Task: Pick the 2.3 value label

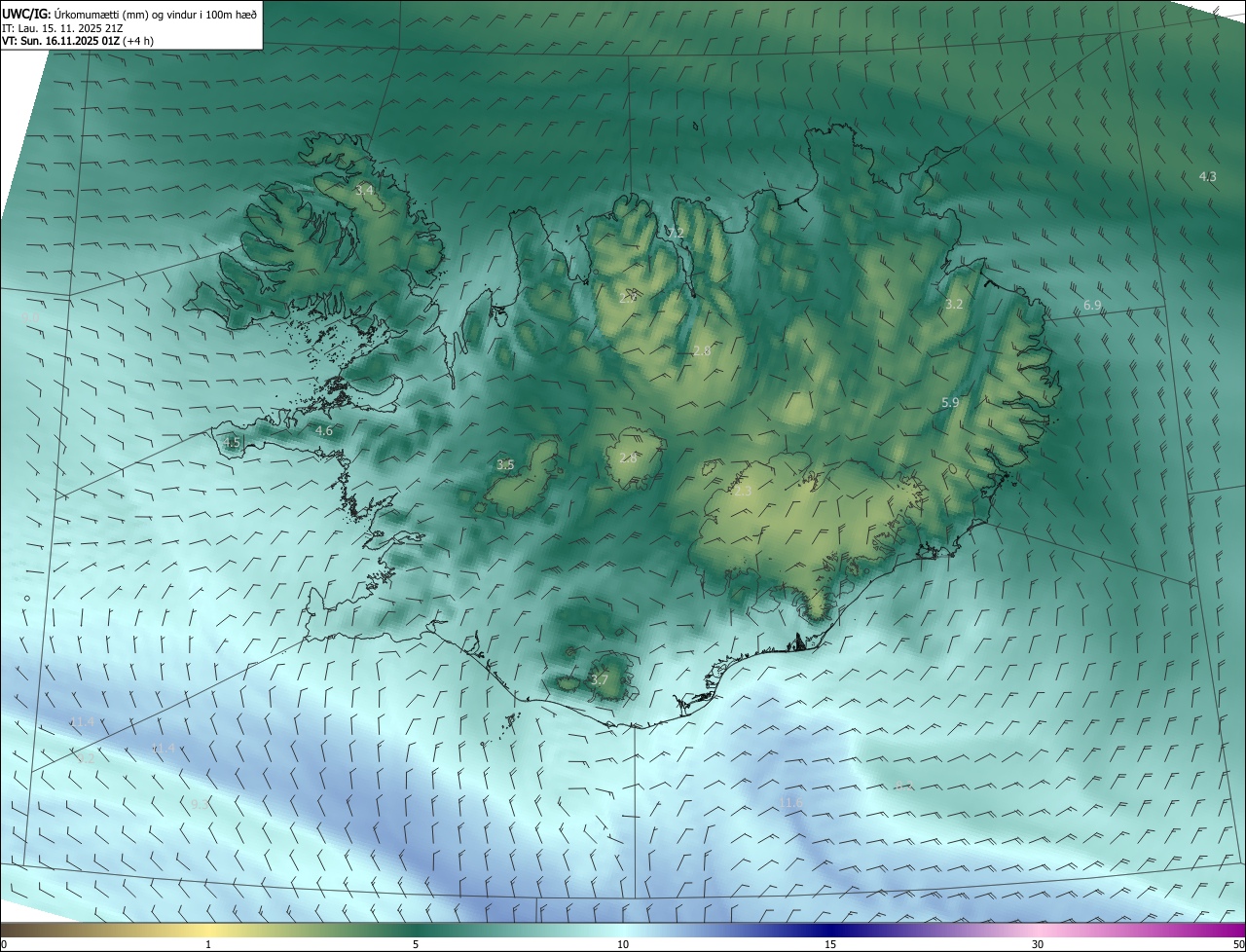Action: point(743,492)
